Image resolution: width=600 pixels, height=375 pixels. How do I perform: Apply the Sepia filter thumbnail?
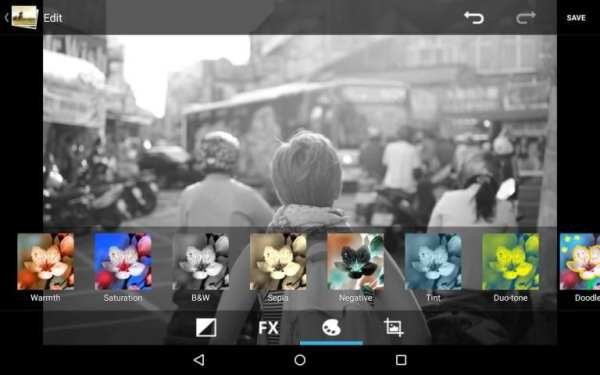278,261
